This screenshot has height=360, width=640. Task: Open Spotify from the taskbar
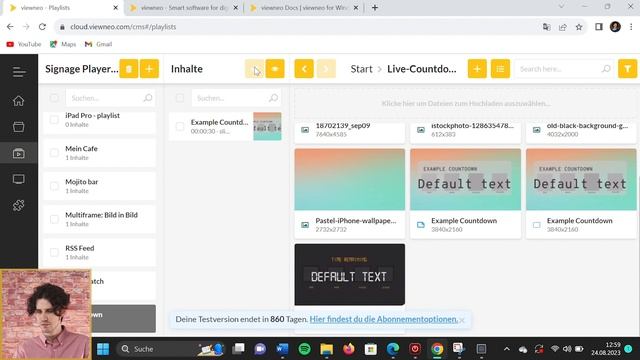tap(304, 349)
